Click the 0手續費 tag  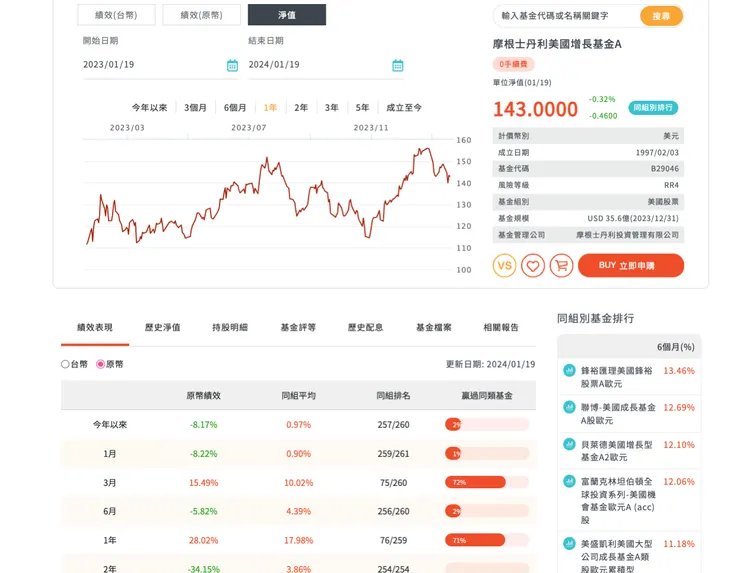tap(513, 64)
